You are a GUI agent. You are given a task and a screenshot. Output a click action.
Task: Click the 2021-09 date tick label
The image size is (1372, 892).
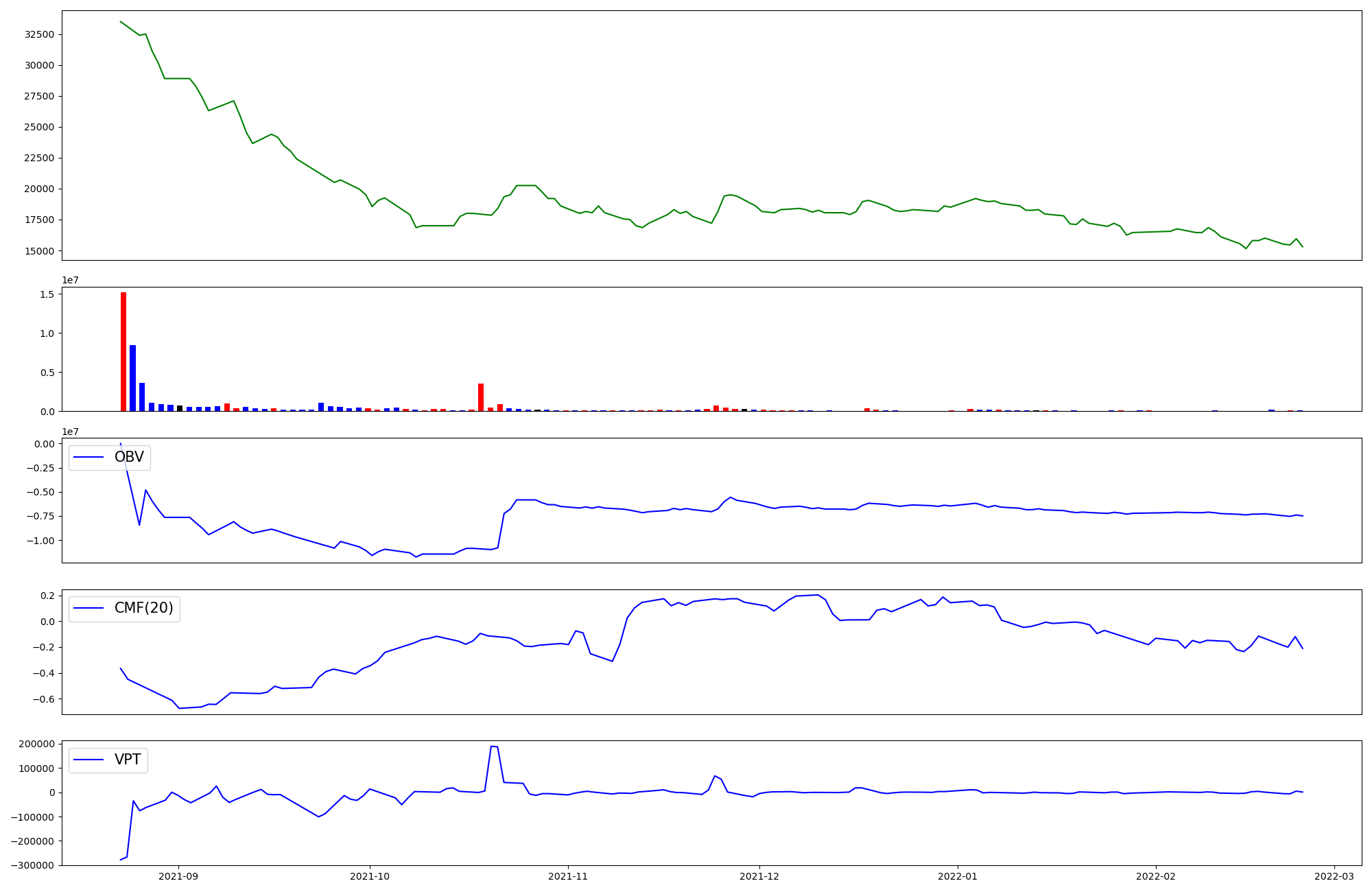(178, 876)
